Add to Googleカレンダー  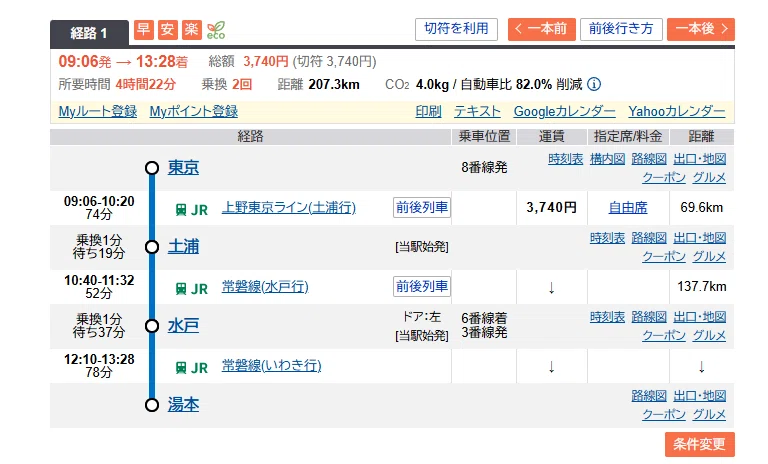click(x=564, y=112)
